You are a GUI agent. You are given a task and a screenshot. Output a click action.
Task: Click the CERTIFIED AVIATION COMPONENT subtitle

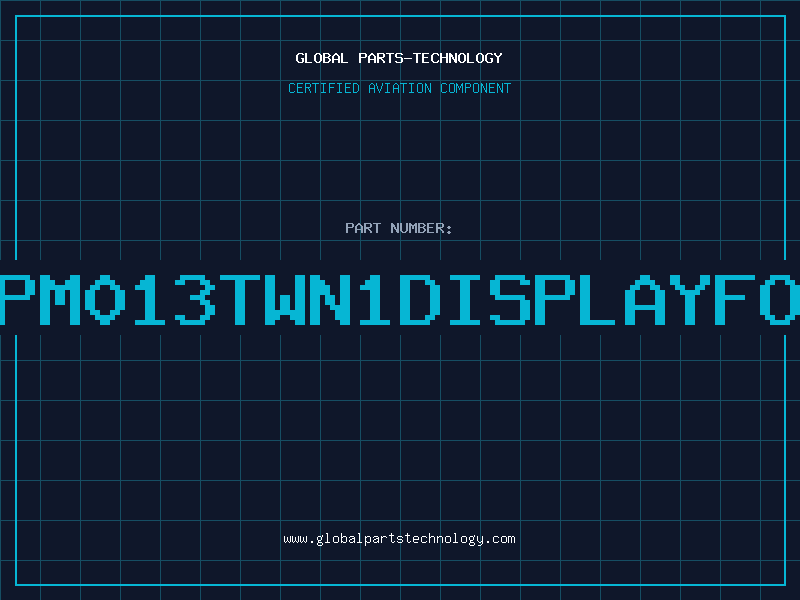pyautogui.click(x=399, y=88)
